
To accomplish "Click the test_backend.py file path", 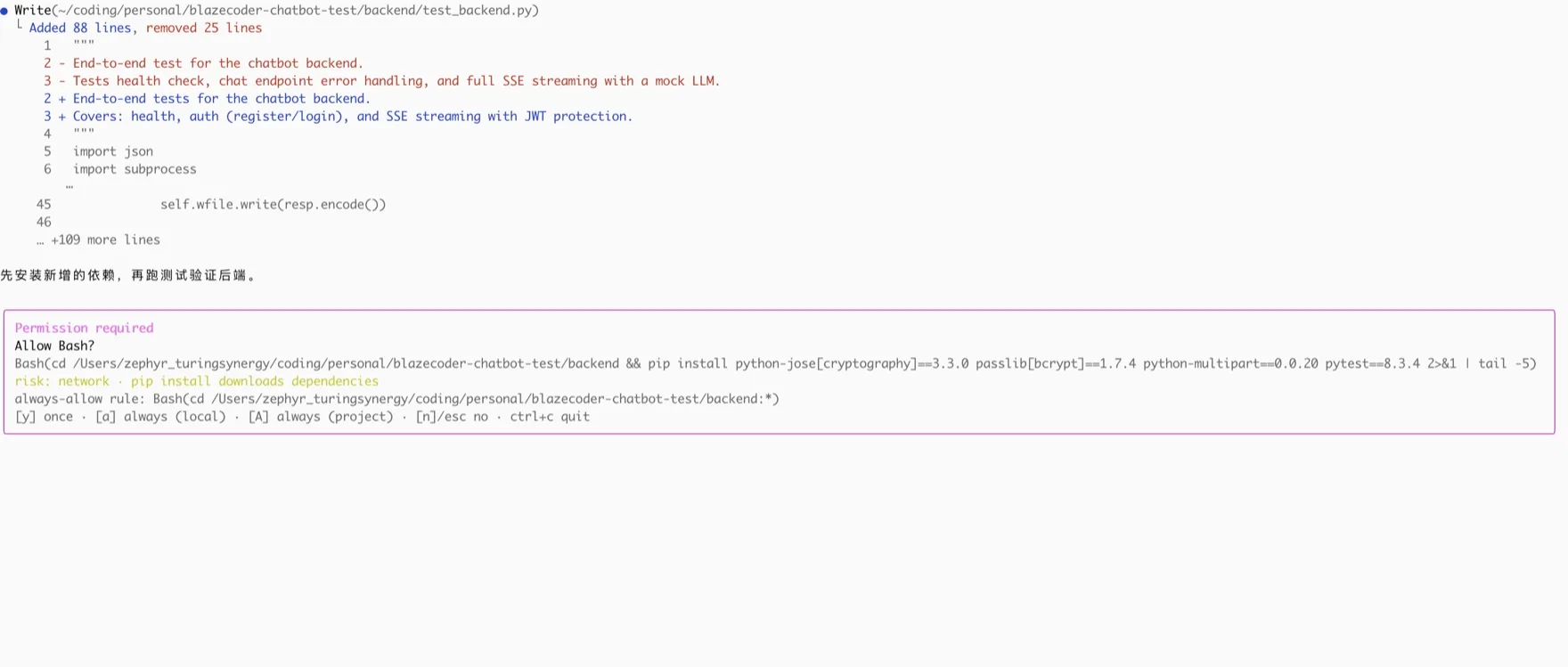I will [x=294, y=11].
